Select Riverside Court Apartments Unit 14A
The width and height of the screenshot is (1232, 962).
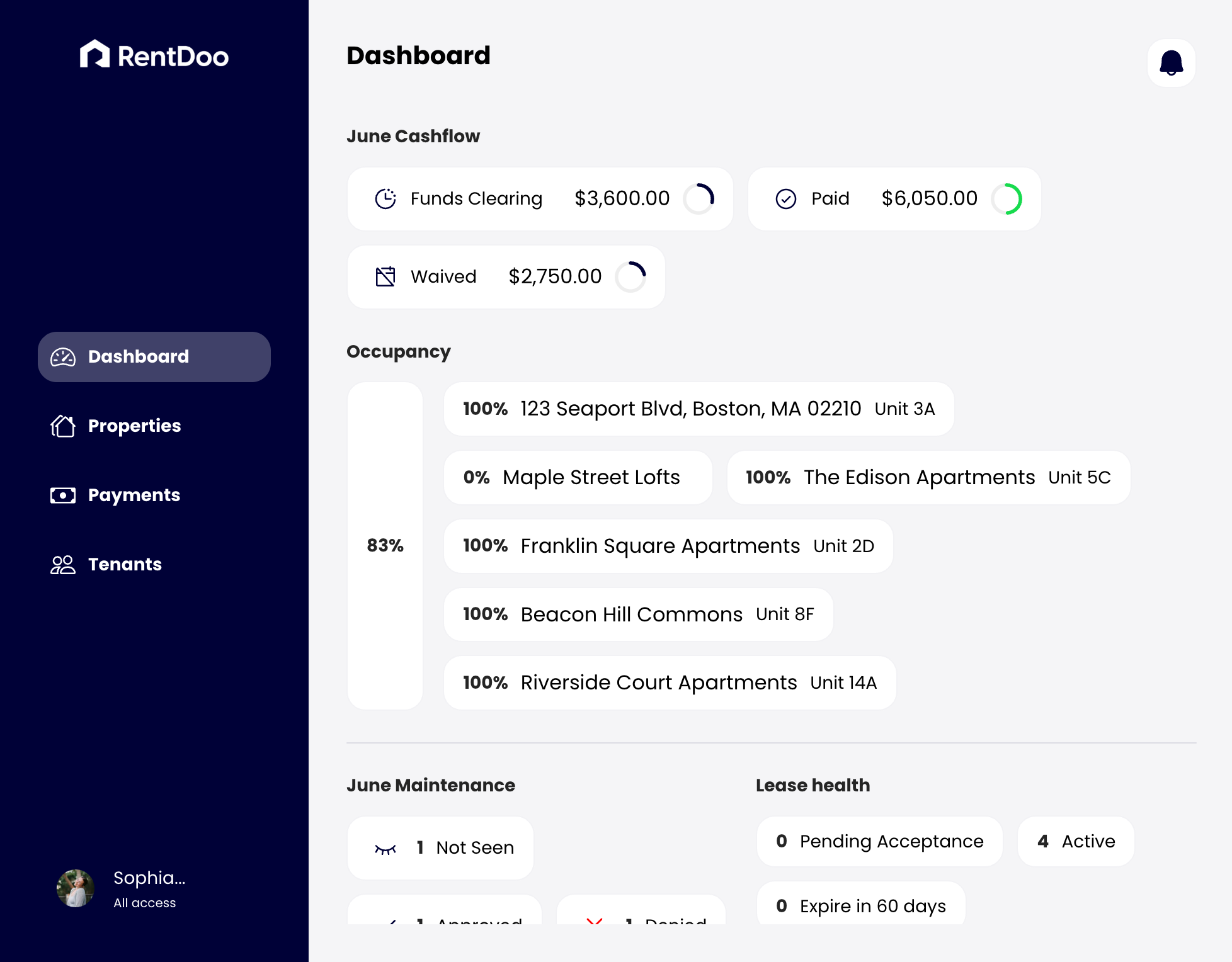click(670, 684)
